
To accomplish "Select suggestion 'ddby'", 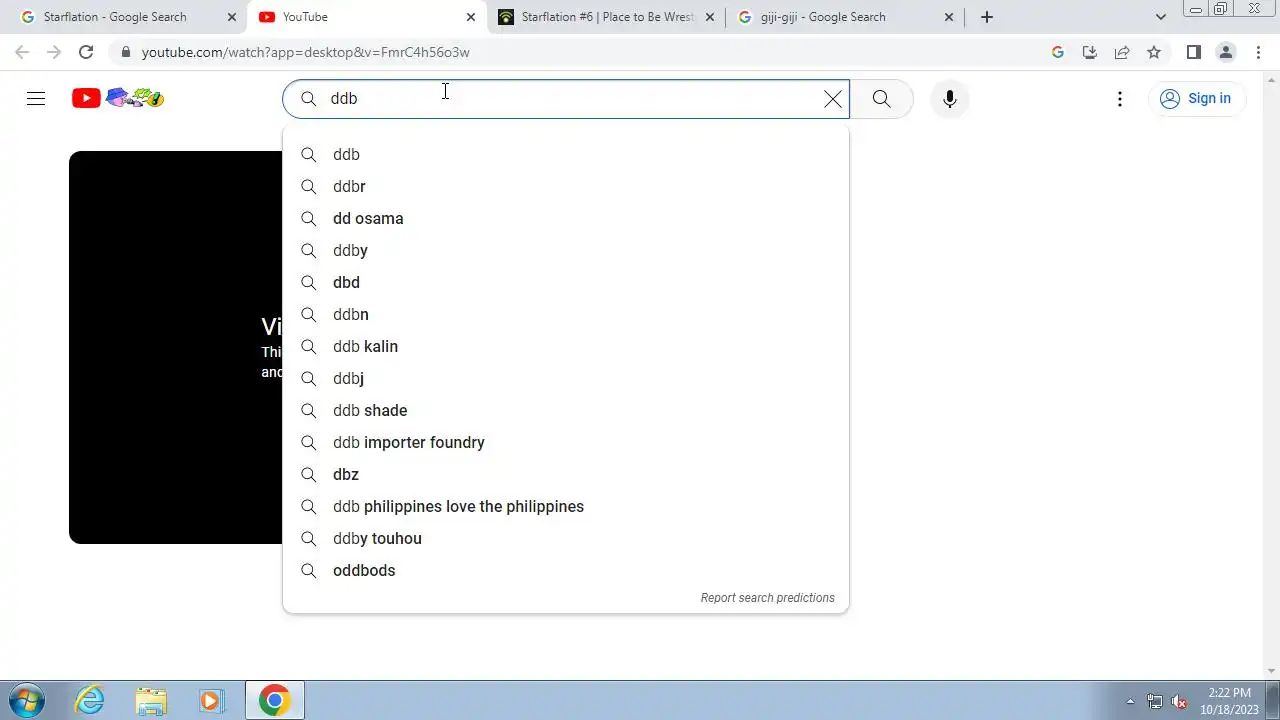I will 566,250.
